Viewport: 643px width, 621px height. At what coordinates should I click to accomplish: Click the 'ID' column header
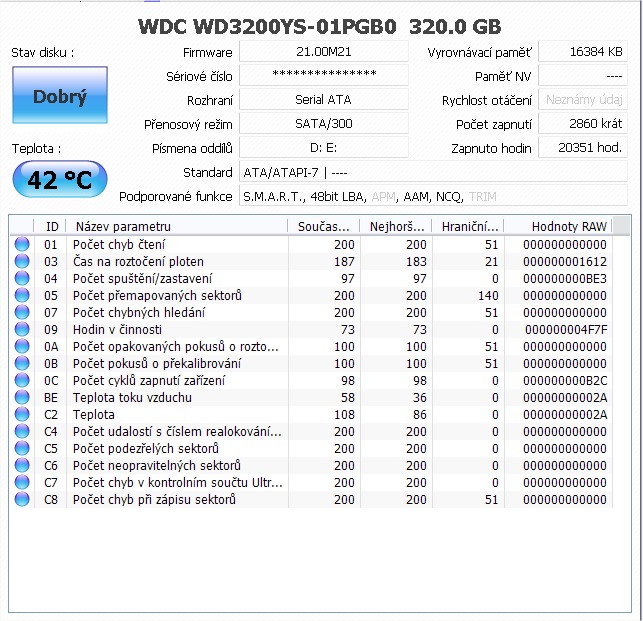[x=50, y=226]
